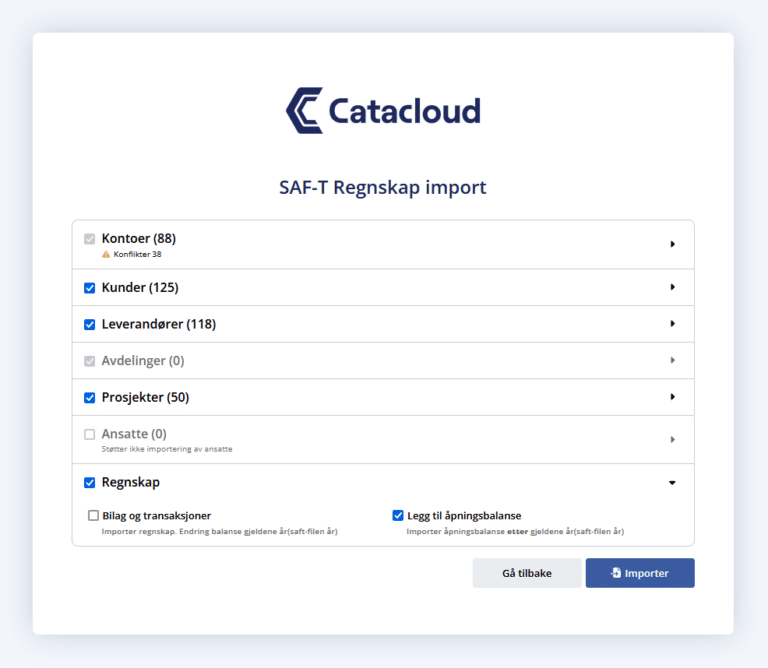The height and width of the screenshot is (668, 768).
Task: Enable Bilag og transaksjoner checkbox
Action: 93,516
